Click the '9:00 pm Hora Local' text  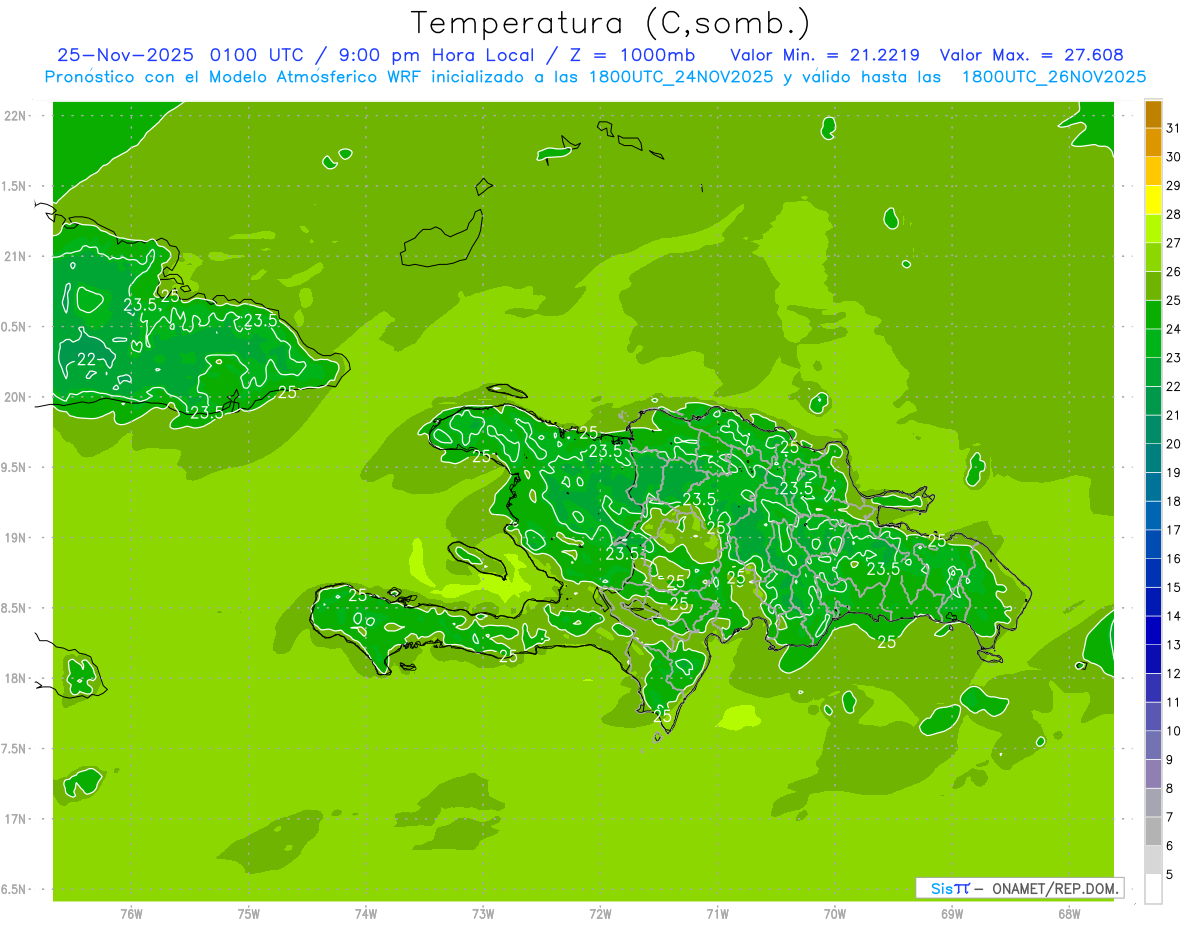pos(438,55)
